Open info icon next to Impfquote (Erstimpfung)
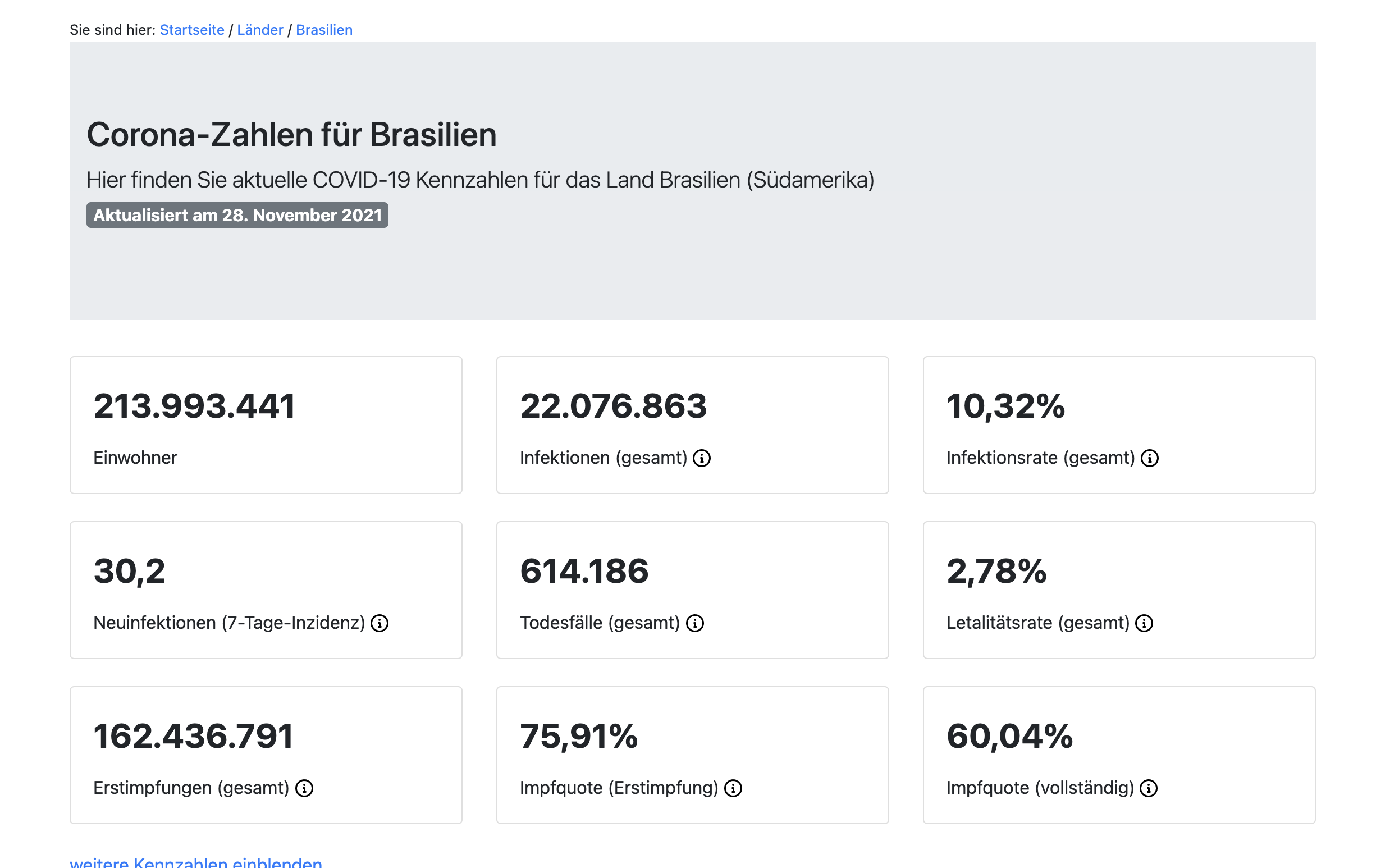This screenshot has width=1399, height=868. 733,788
